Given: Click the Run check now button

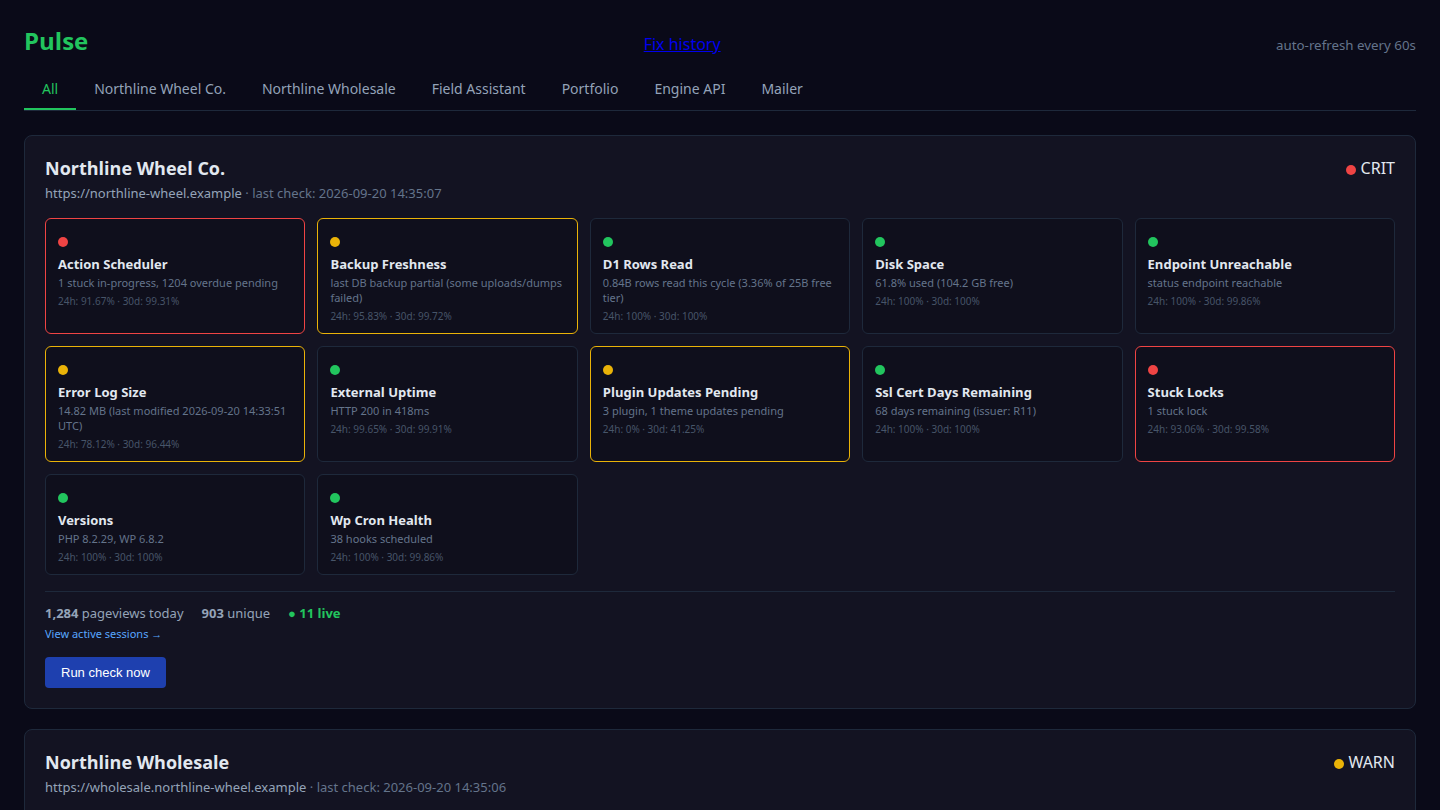Looking at the screenshot, I should (x=105, y=672).
